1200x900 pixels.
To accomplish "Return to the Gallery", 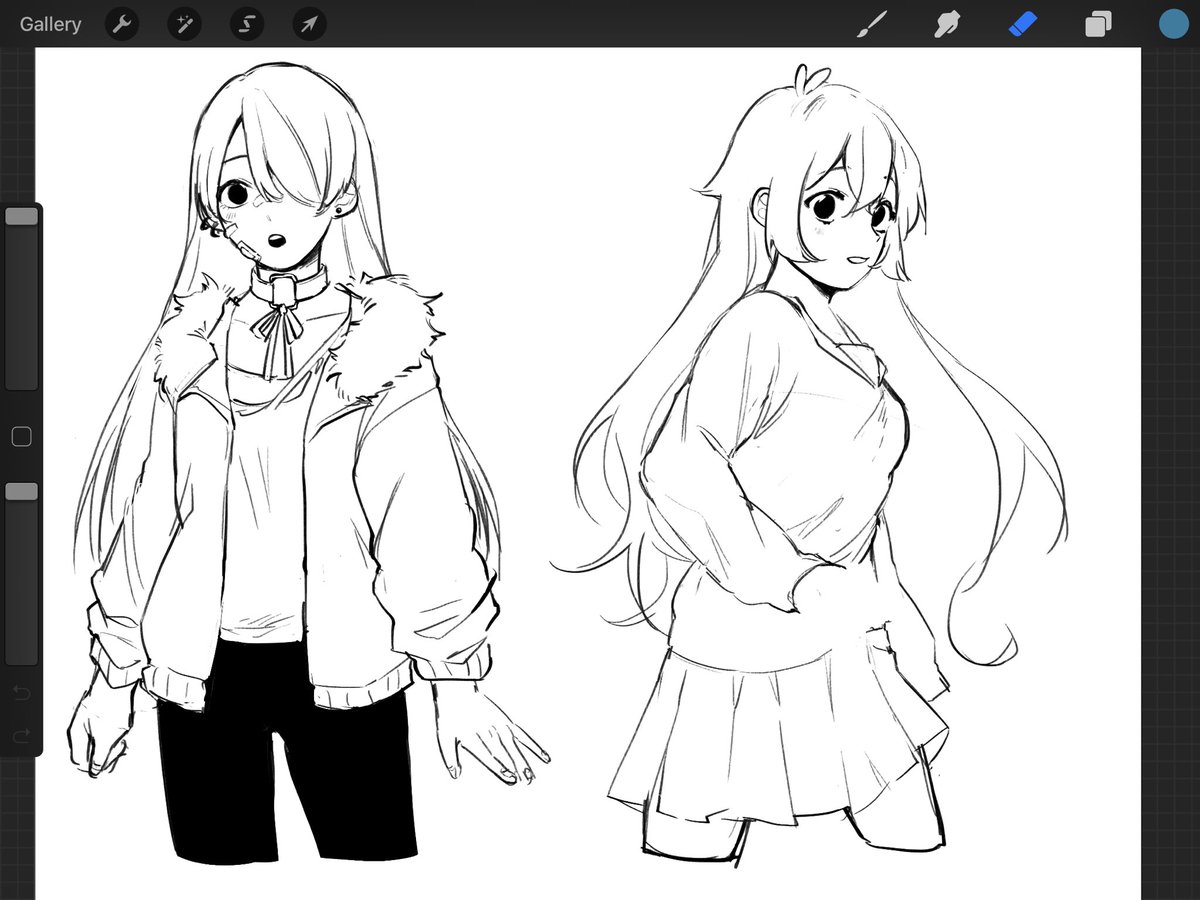I will click(x=50, y=24).
